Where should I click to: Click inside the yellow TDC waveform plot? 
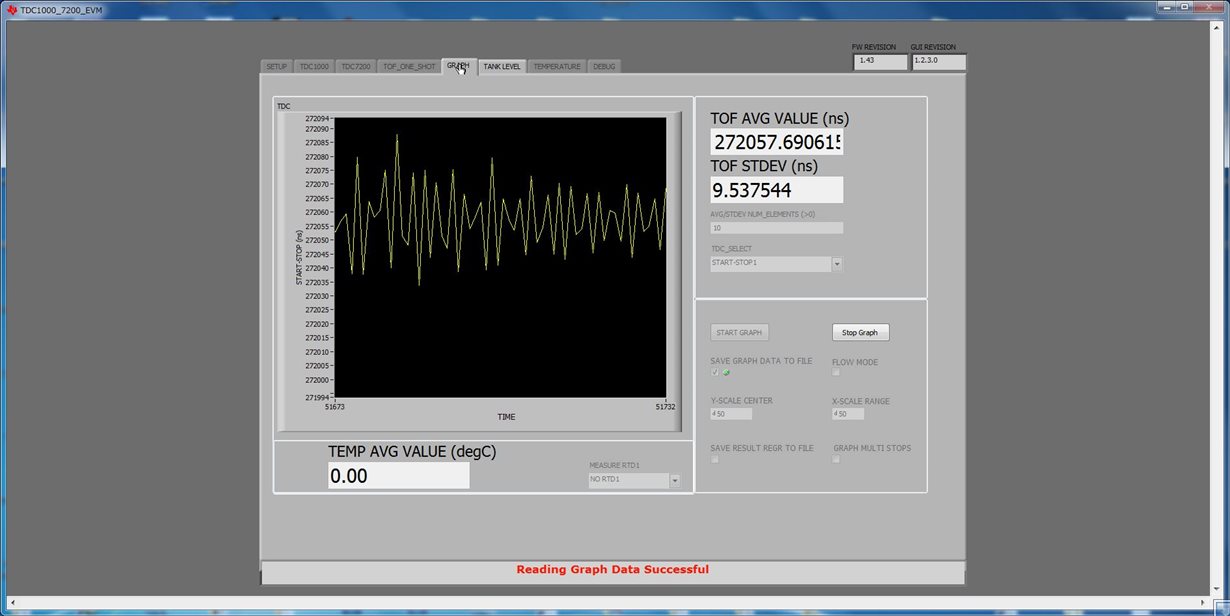coord(500,257)
